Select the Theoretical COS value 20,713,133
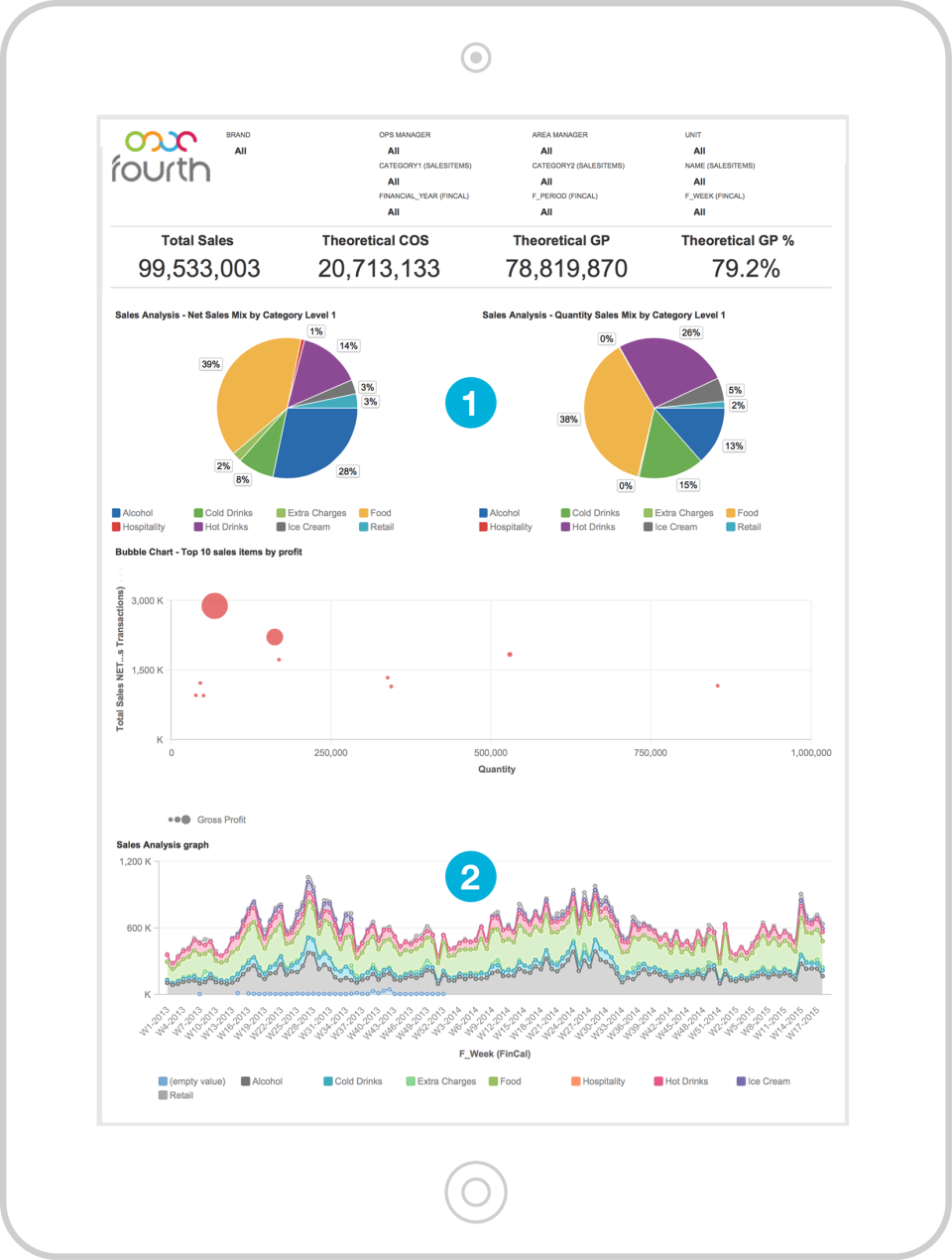 (379, 269)
